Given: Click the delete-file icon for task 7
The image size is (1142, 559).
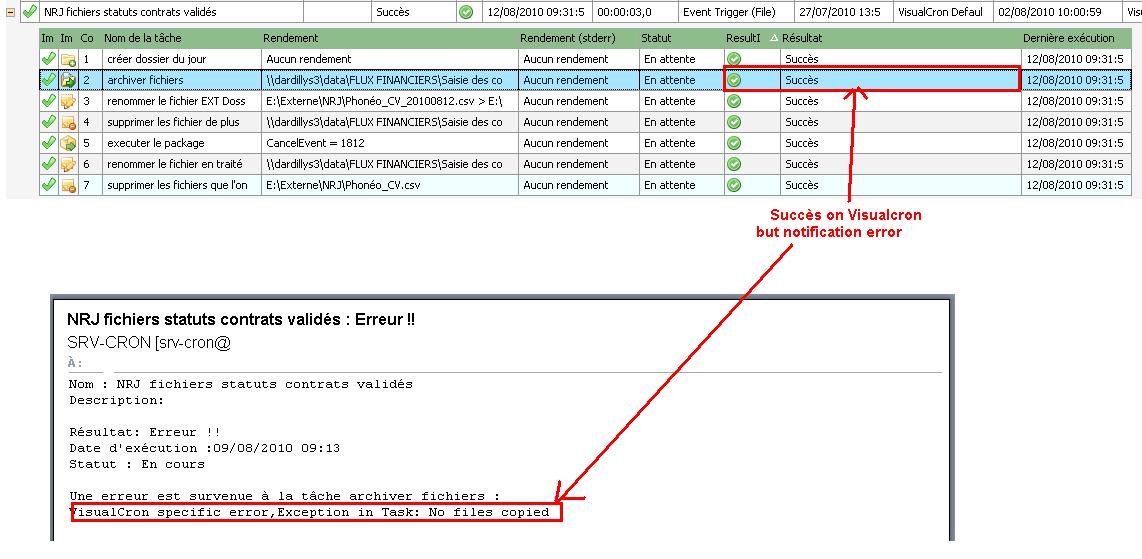Looking at the screenshot, I should pos(68,185).
